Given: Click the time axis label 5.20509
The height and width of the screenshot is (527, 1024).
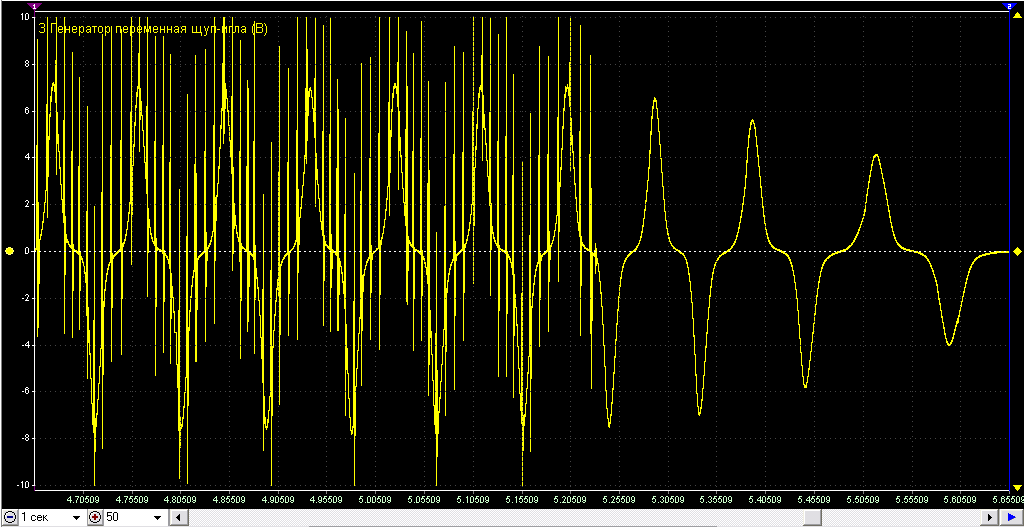Looking at the screenshot, I should tap(571, 498).
